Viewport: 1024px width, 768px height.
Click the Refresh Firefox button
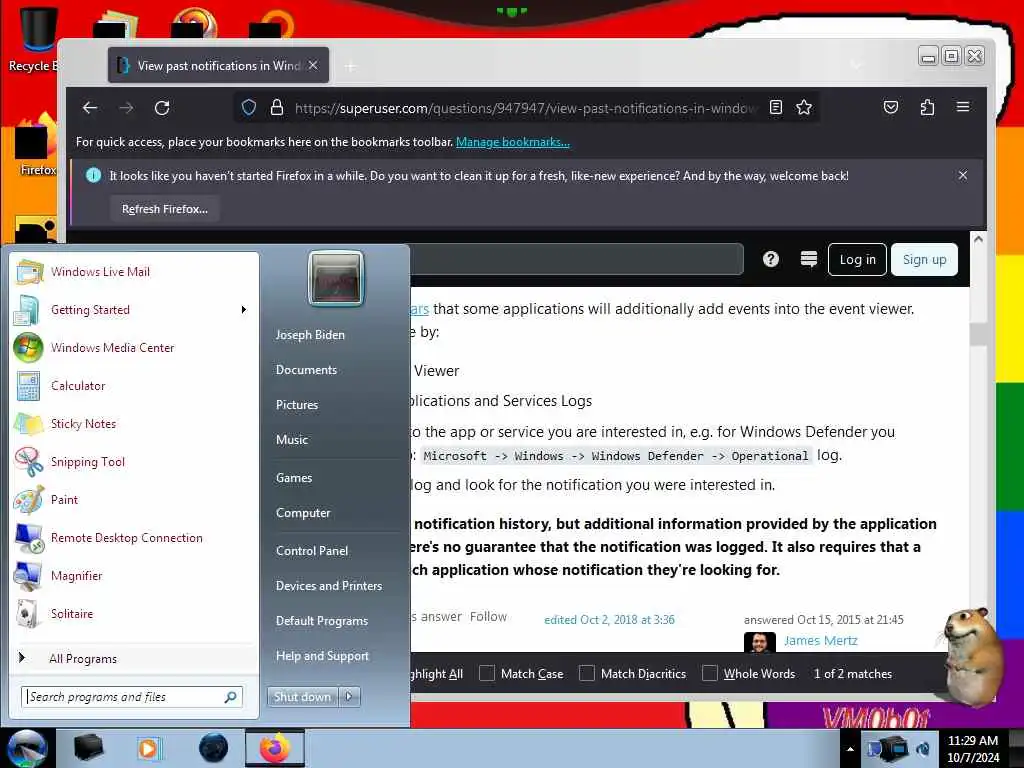165,209
